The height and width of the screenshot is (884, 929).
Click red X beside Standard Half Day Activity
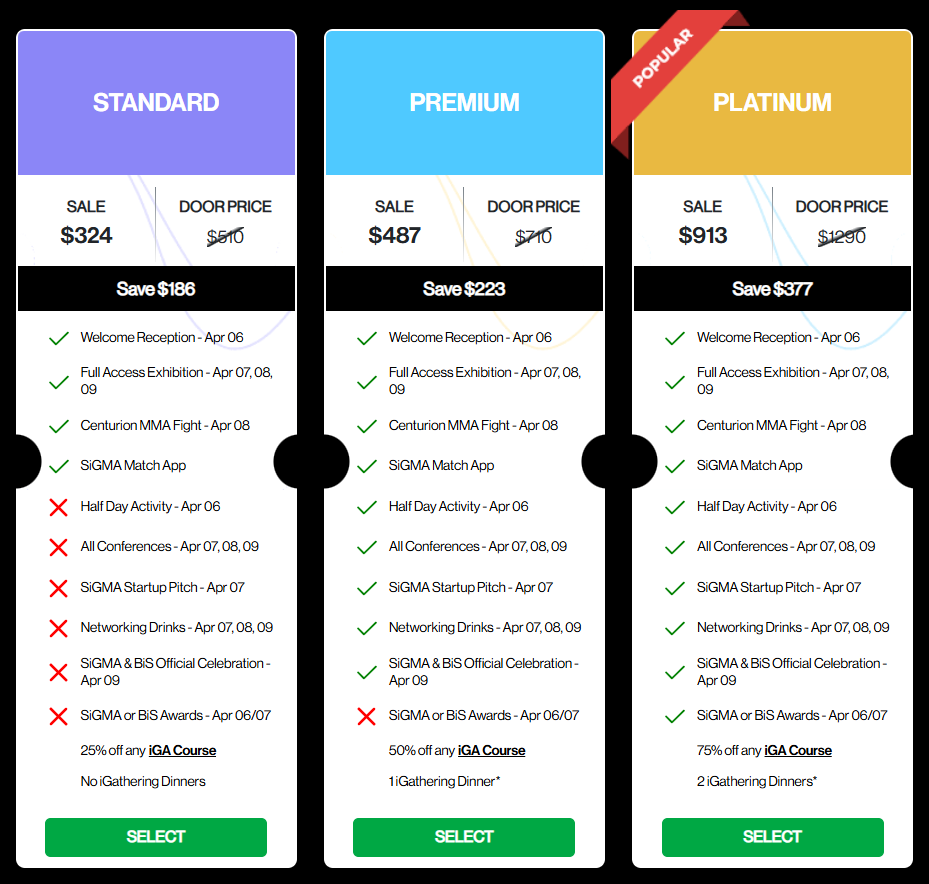coord(58,507)
